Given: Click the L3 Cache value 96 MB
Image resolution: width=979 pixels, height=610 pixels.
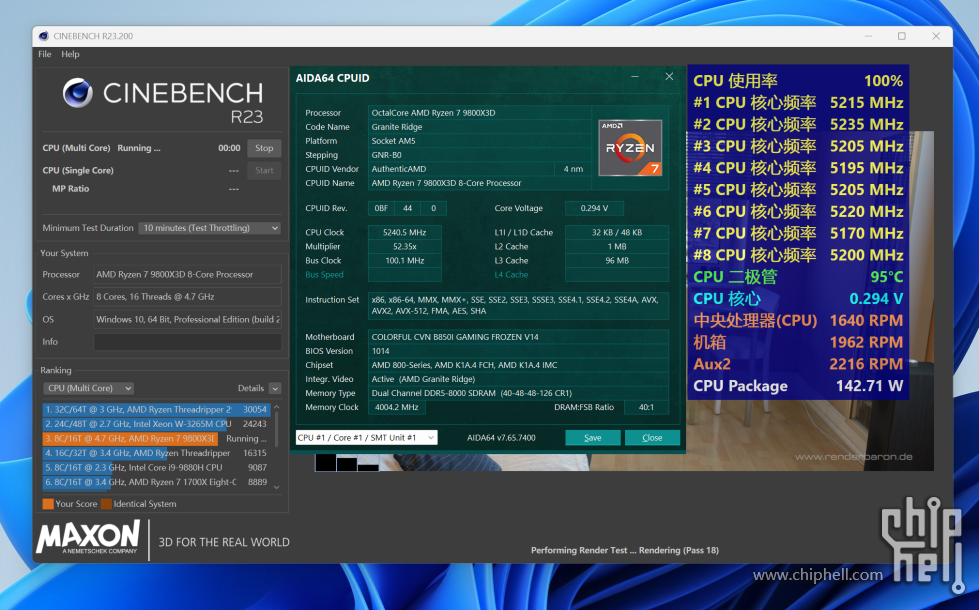Looking at the screenshot, I should [x=617, y=260].
